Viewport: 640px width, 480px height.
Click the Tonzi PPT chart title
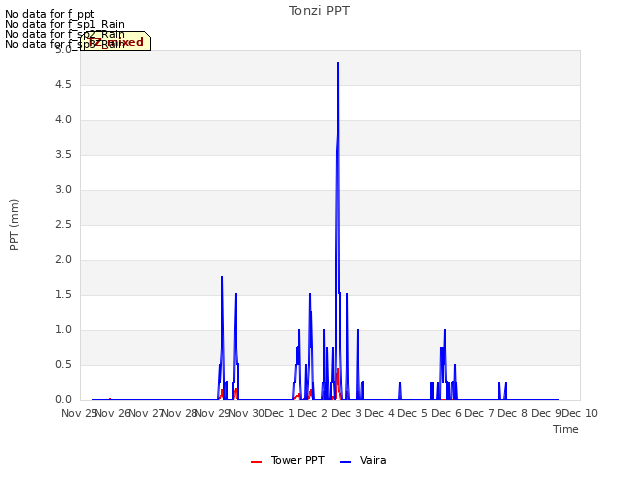tap(319, 11)
